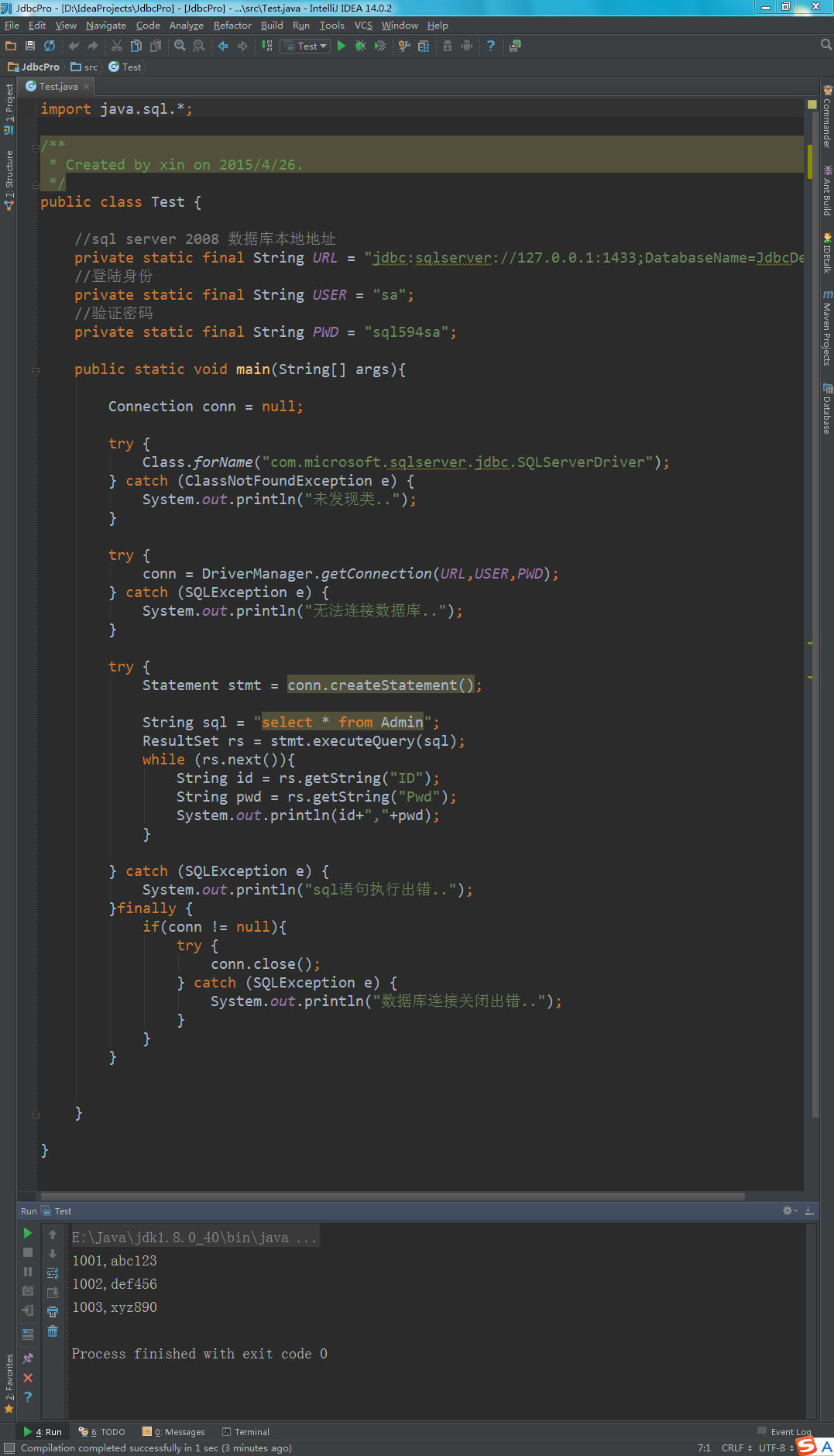Click the Make Project build icon
834x1456 pixels.
point(267,46)
